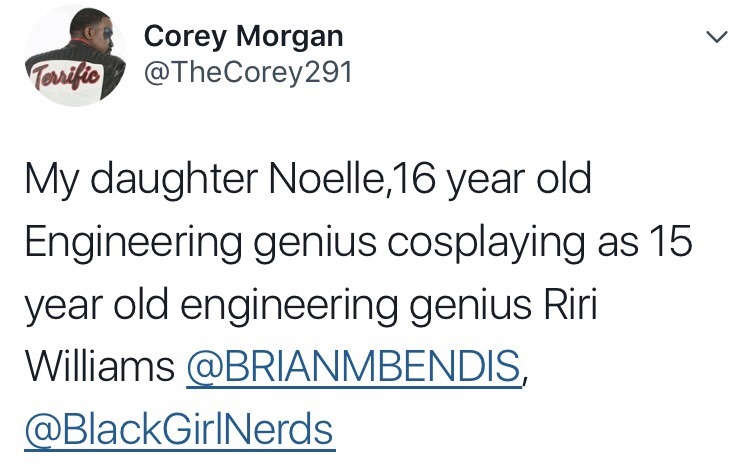Screen dimensions: 750x470
Task: Click the number 15 in the tweet
Action: click(665, 244)
